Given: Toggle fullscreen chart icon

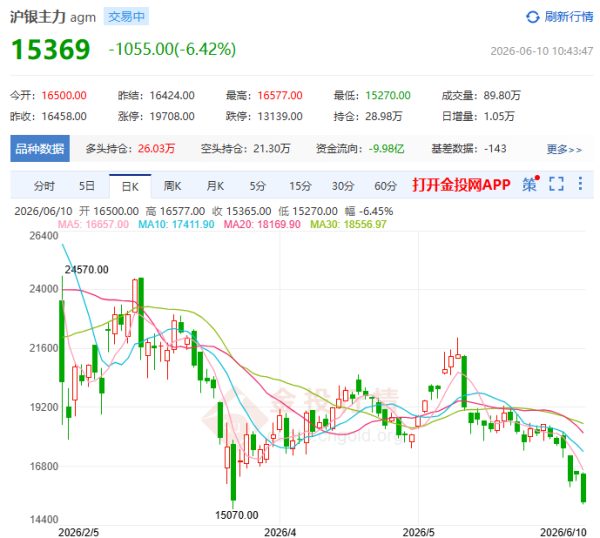Looking at the screenshot, I should point(556,184).
